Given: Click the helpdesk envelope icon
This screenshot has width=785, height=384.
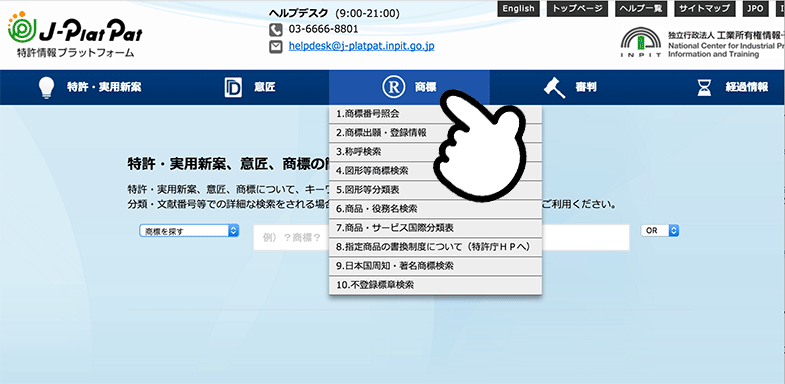Looking at the screenshot, I should coord(276,47).
